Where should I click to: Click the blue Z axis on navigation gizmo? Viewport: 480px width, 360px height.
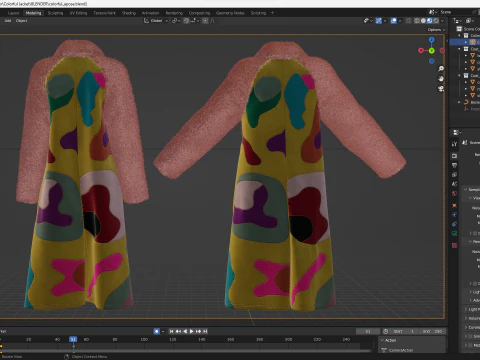click(x=432, y=40)
